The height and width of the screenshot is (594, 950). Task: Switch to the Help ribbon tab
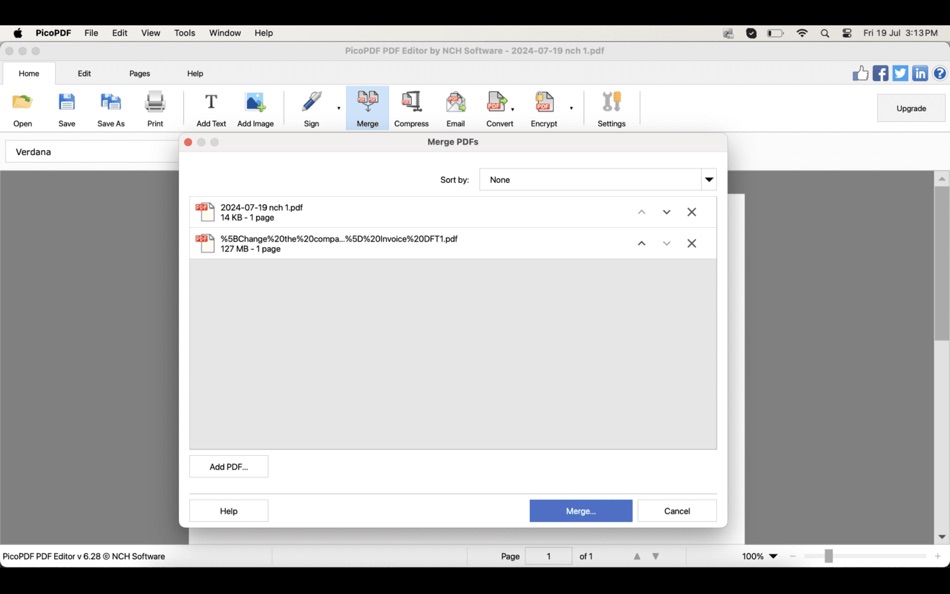pos(195,73)
